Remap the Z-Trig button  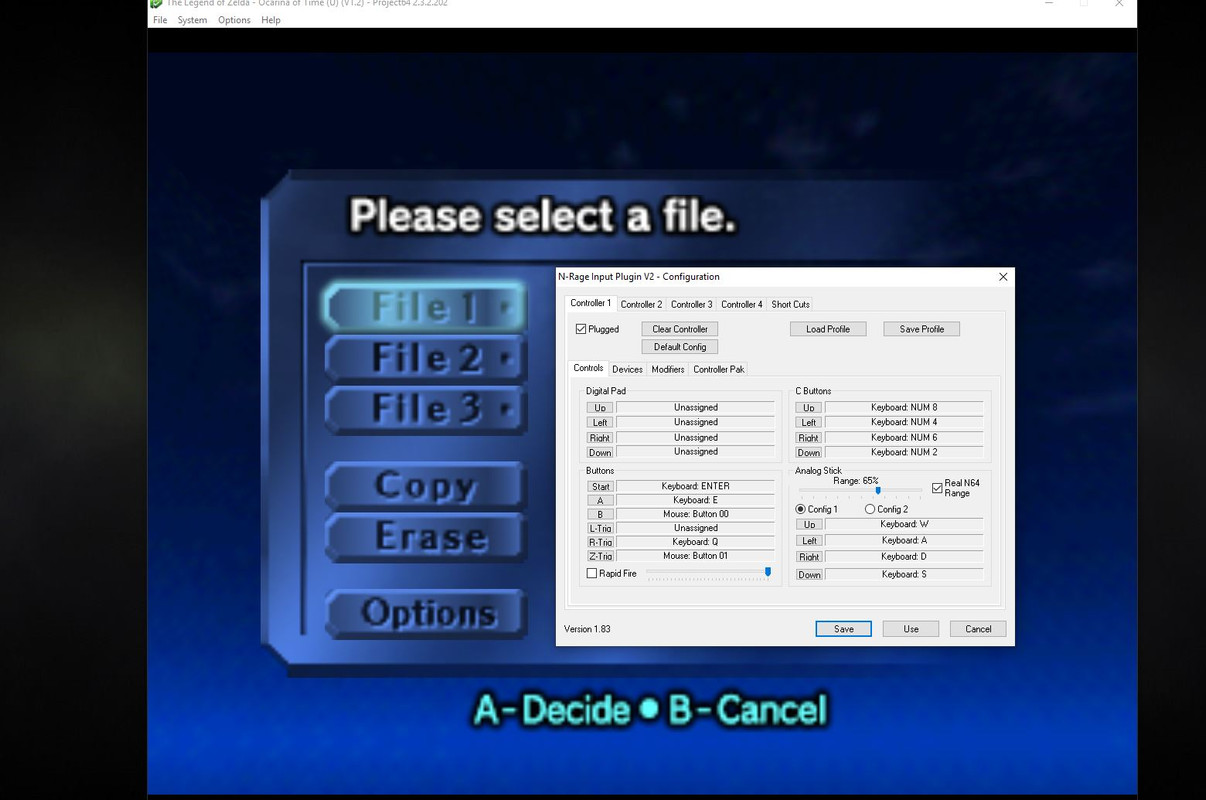(x=600, y=557)
